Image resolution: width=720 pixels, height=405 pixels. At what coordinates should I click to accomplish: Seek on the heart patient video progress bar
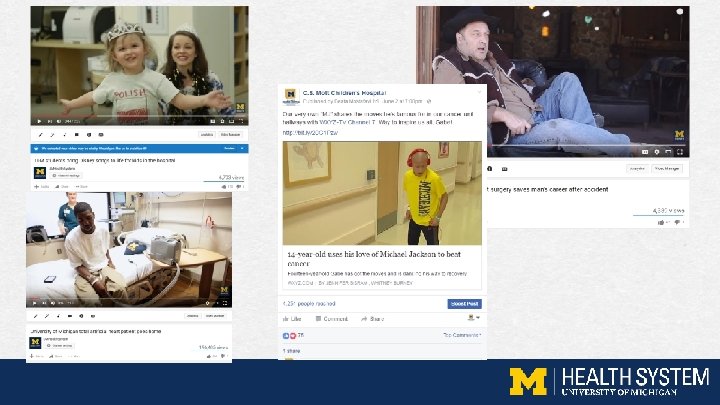click(x=129, y=299)
